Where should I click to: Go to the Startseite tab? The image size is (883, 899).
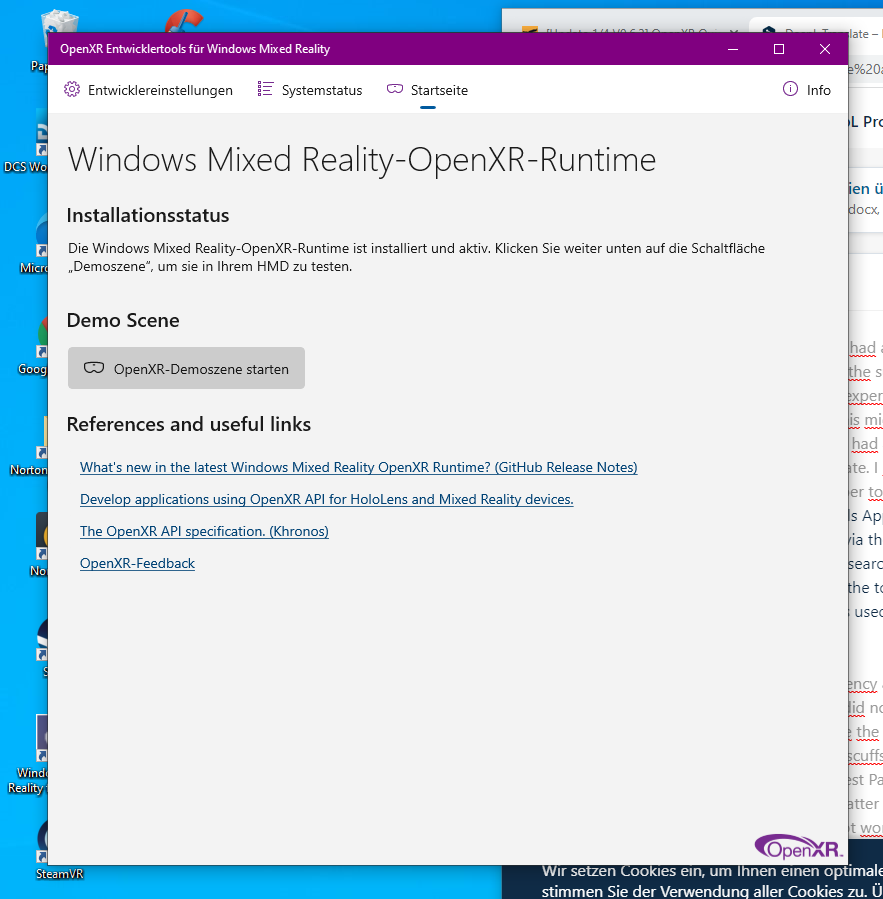click(427, 90)
